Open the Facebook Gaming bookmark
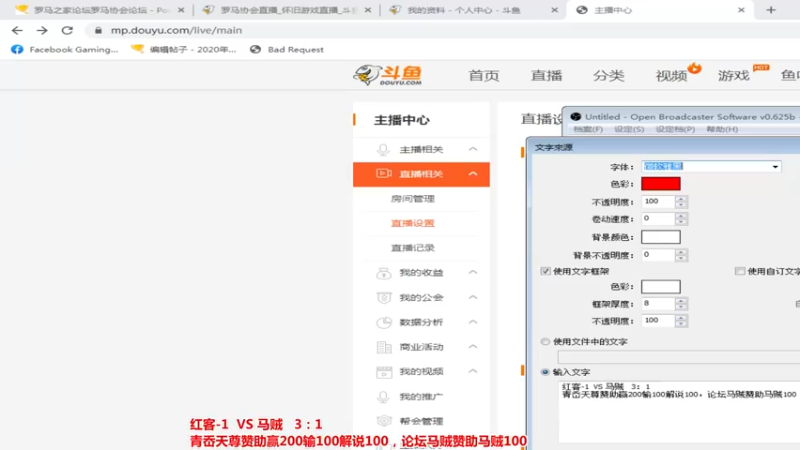The image size is (800, 450). click(64, 49)
